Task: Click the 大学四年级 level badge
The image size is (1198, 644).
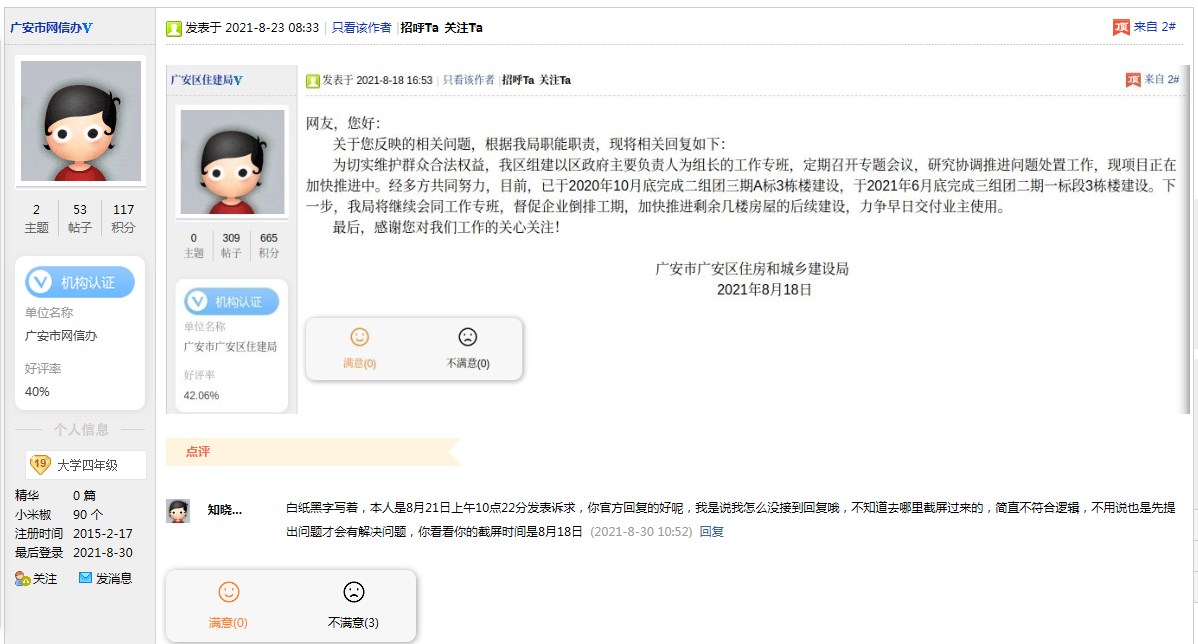Action: pos(87,465)
